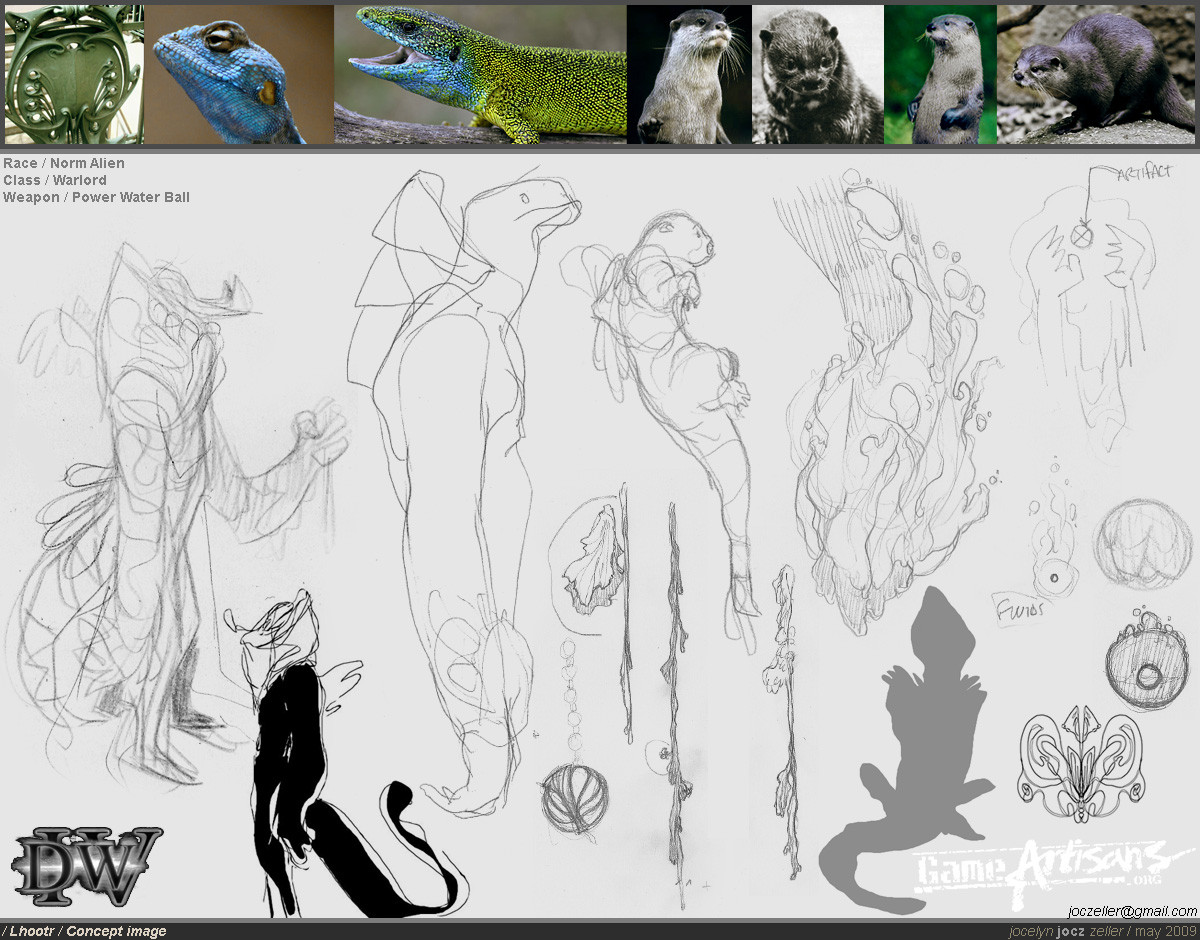The image size is (1200, 940).
Task: Open the standing otter on green photo
Action: pos(940,75)
